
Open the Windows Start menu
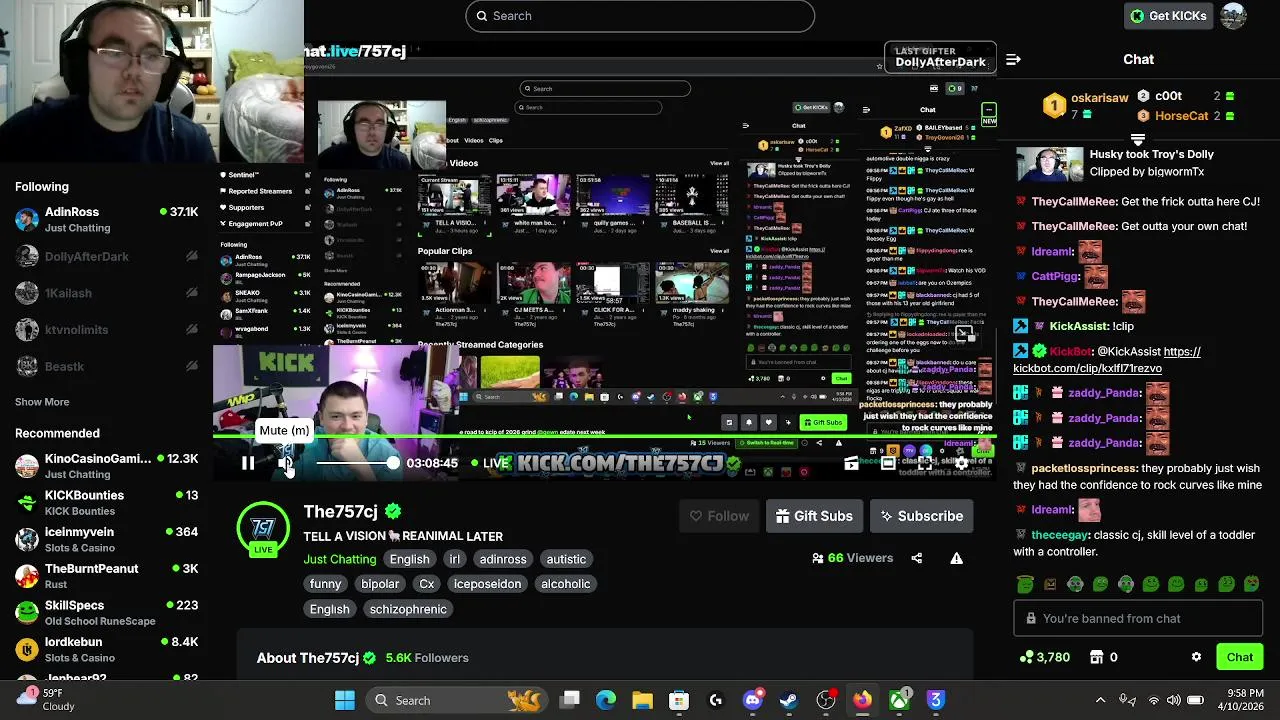click(x=345, y=700)
